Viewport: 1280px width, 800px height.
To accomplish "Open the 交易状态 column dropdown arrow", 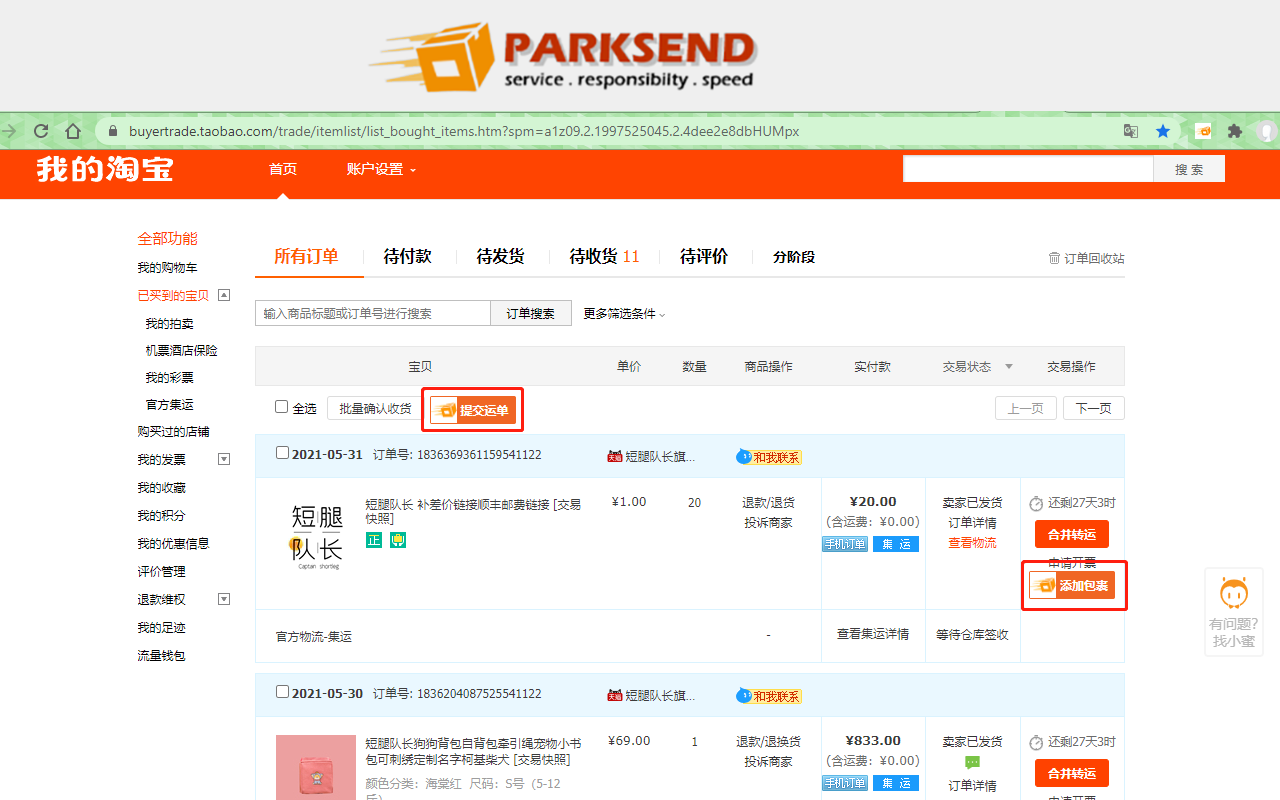I will click(1009, 367).
